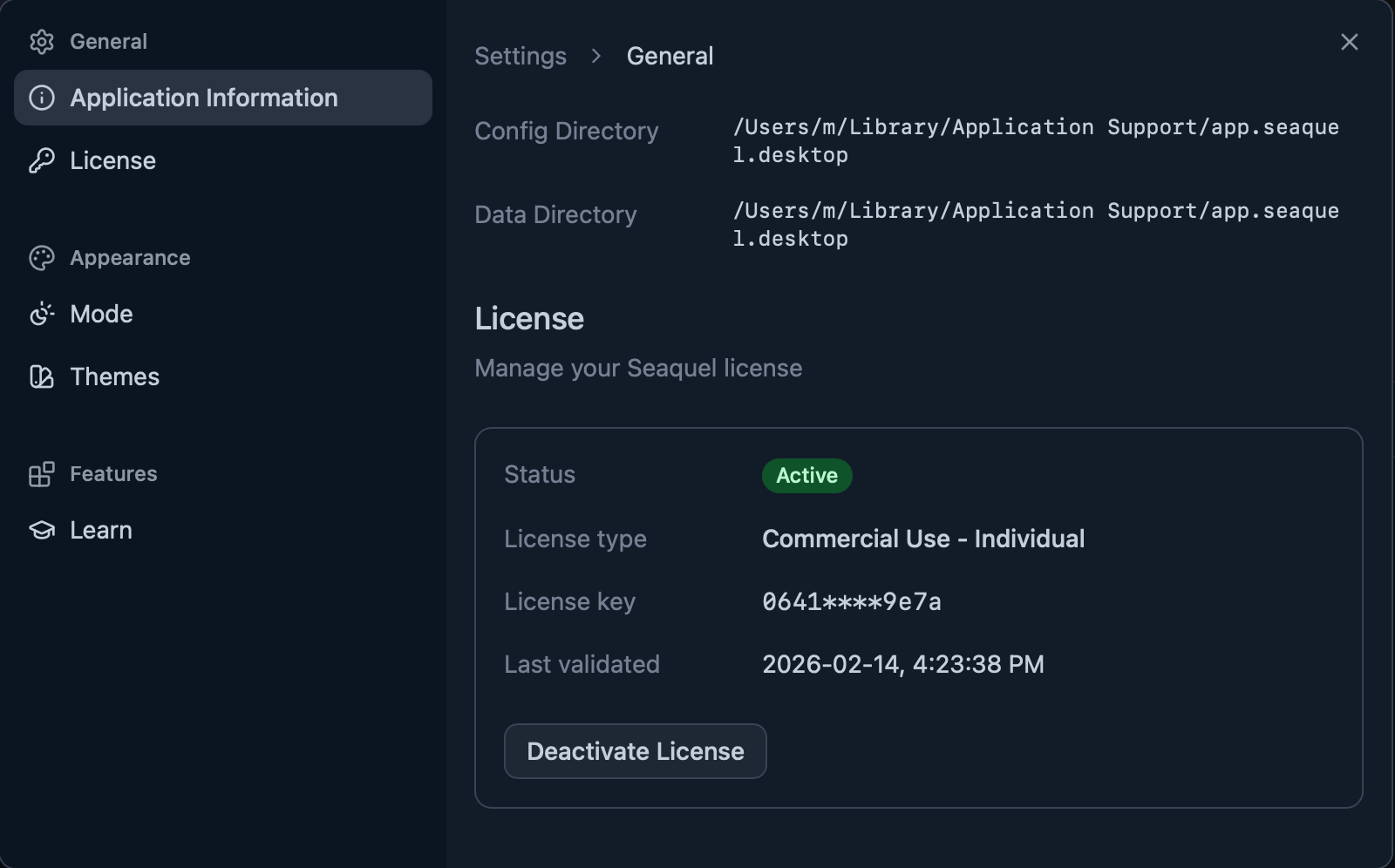Click the green Active status badge
The image size is (1395, 868).
(806, 476)
